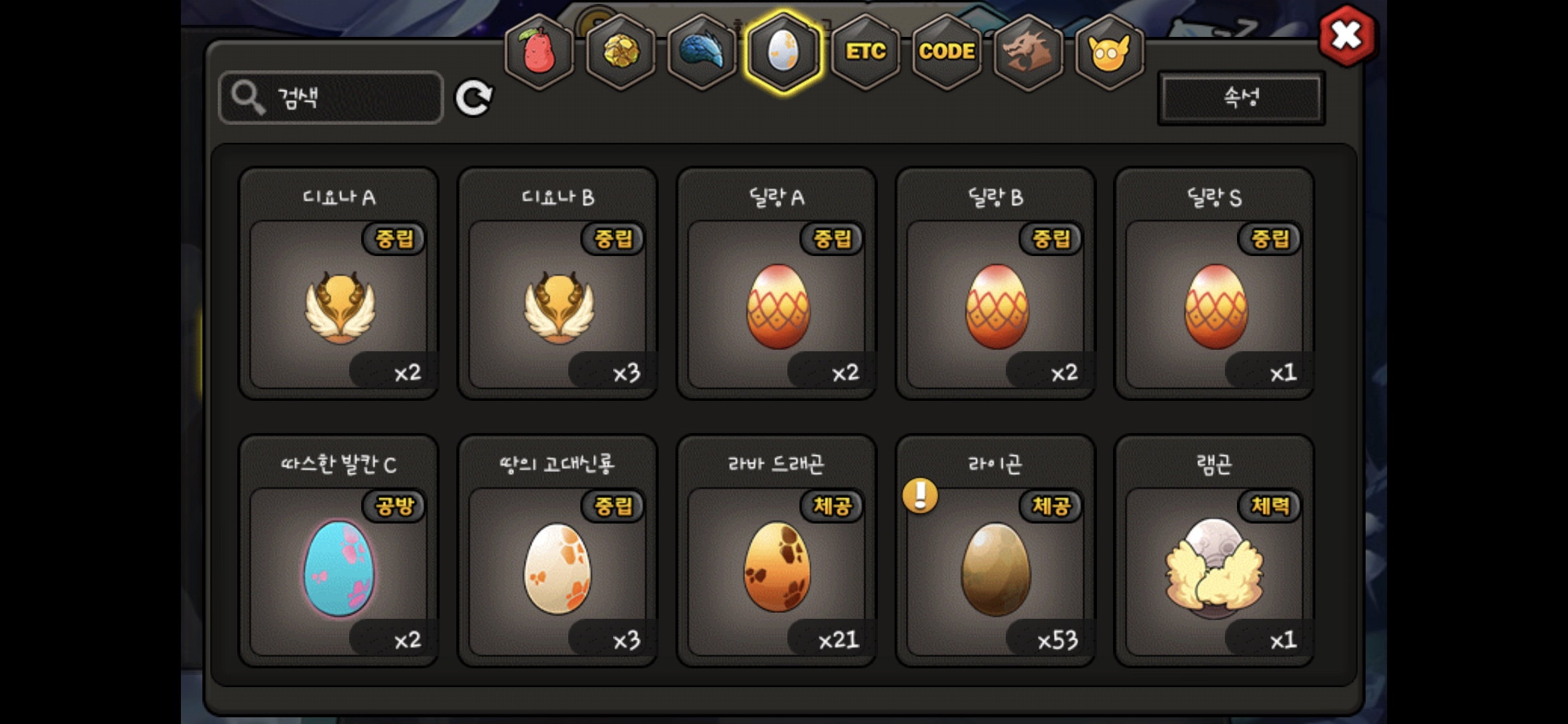The width and height of the screenshot is (1568, 724).
Task: Select the egg category hexagon tab
Action: [x=783, y=52]
